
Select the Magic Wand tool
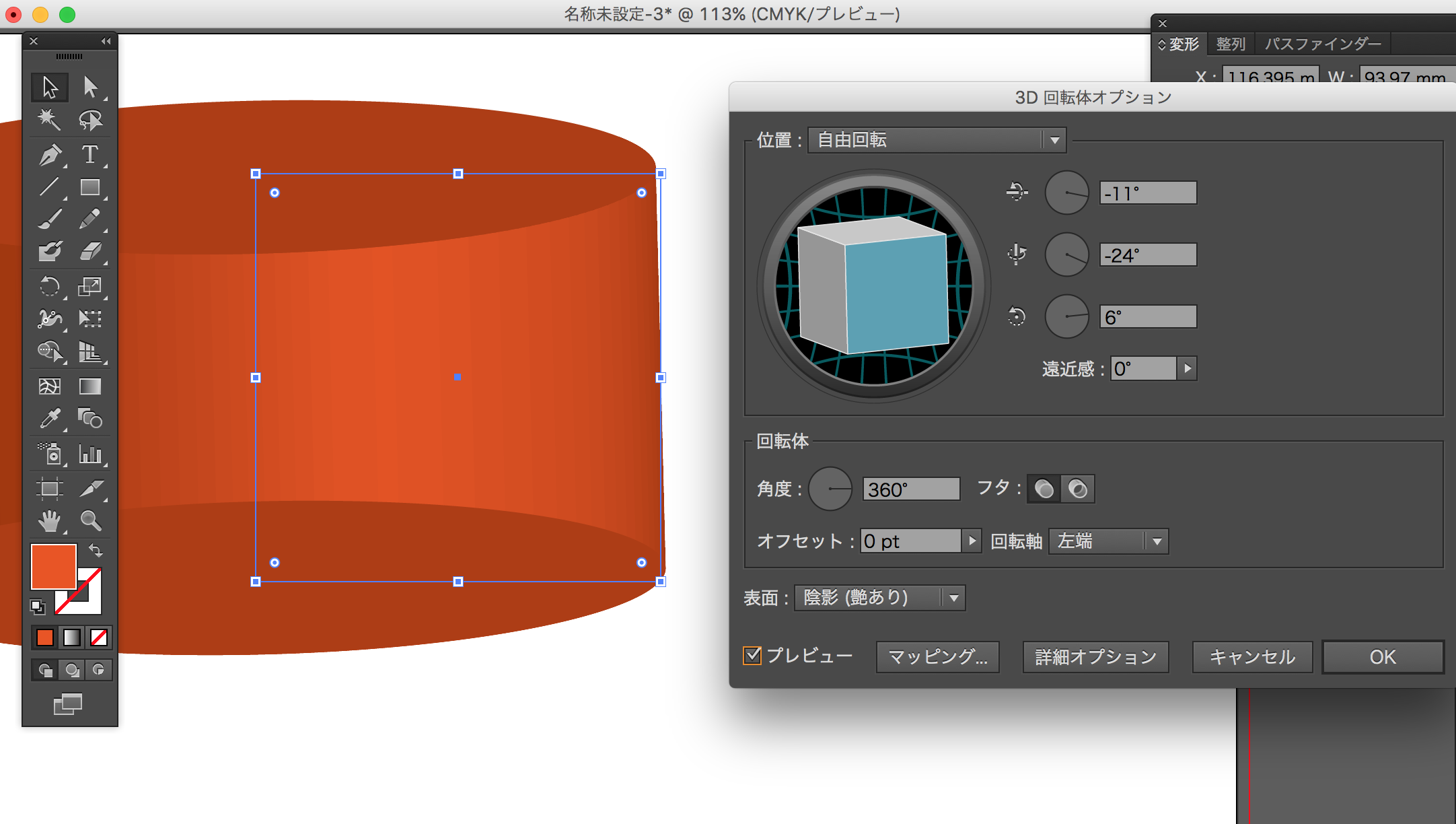point(50,120)
